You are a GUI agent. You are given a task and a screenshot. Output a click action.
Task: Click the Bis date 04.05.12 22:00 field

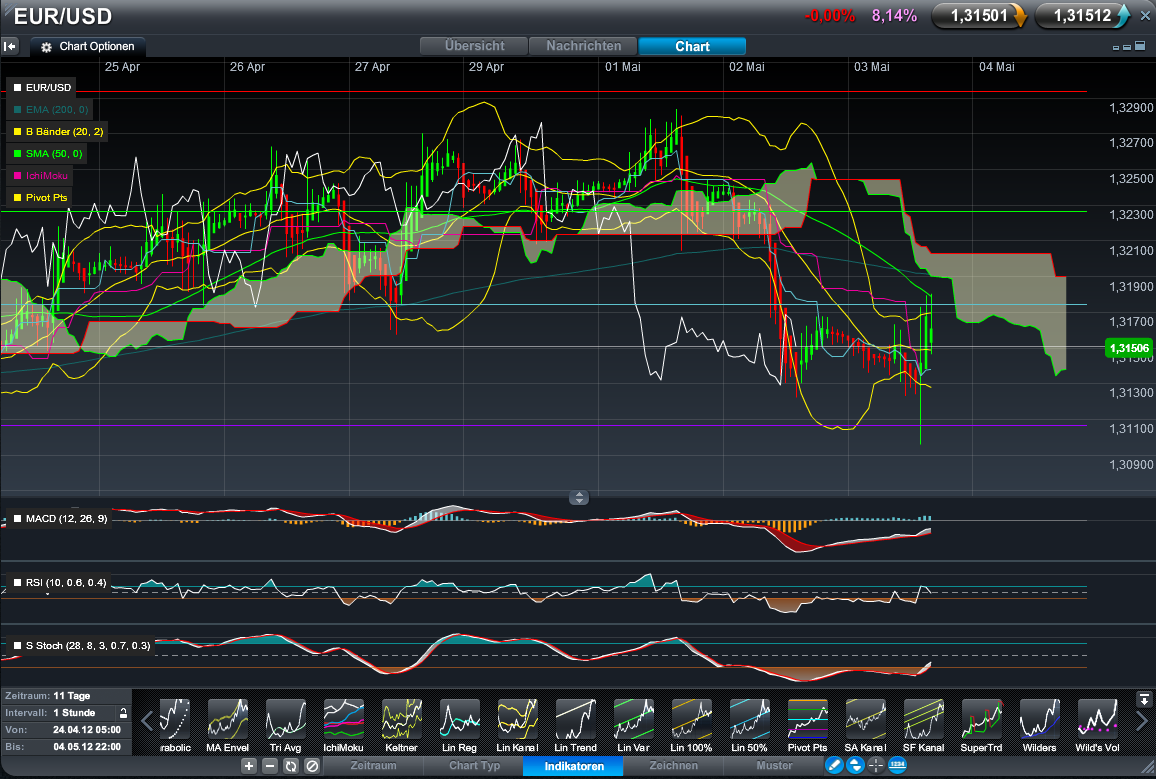[66, 747]
